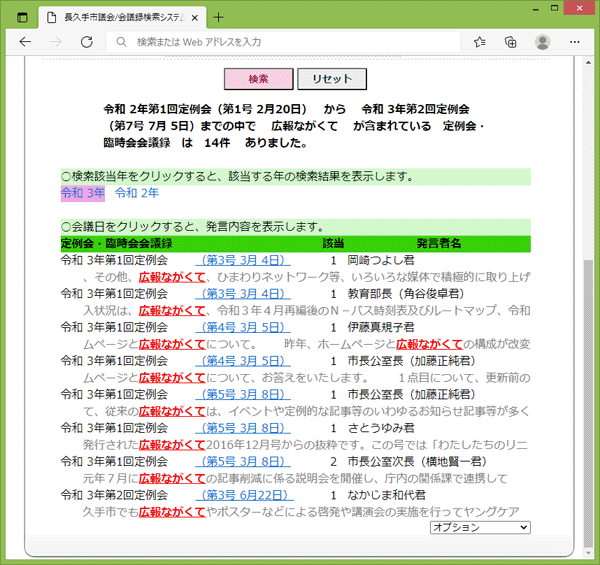The height and width of the screenshot is (565, 600).
Task: Open 第4号 3月5日 link for 市長公室長
Action: (243, 361)
